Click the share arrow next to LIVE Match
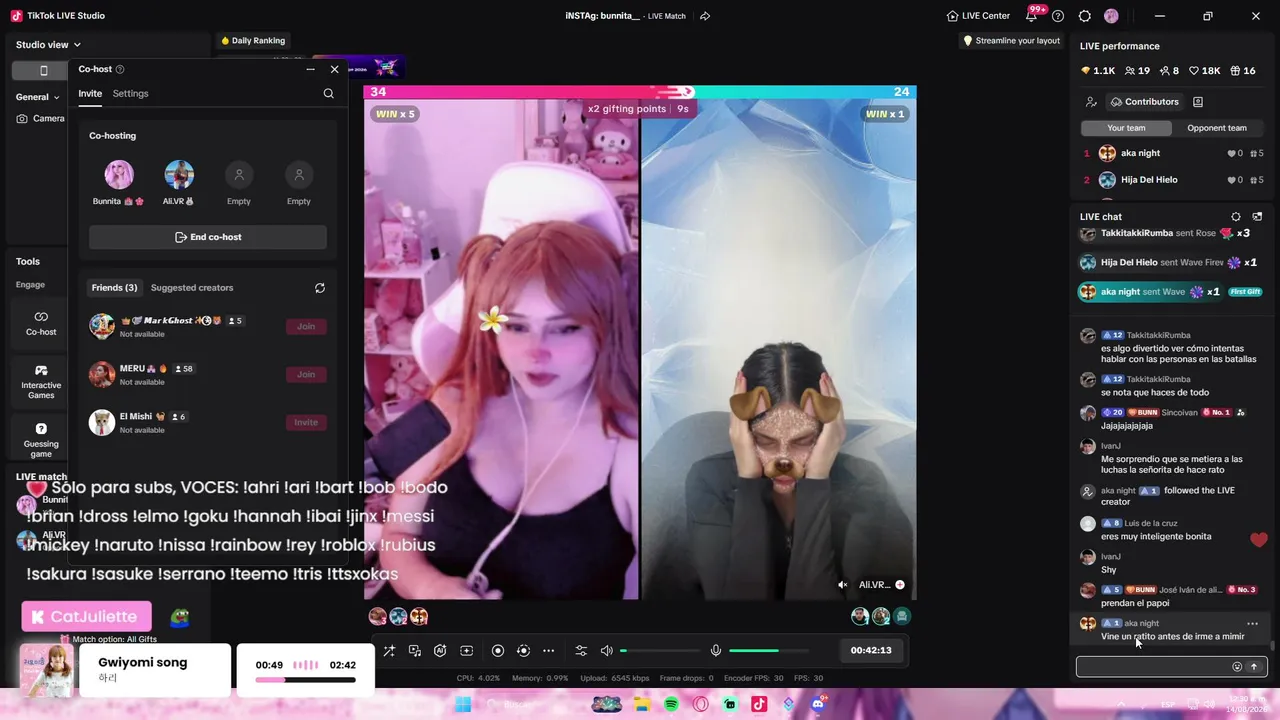Viewport: 1280px width, 720px height. coord(705,16)
